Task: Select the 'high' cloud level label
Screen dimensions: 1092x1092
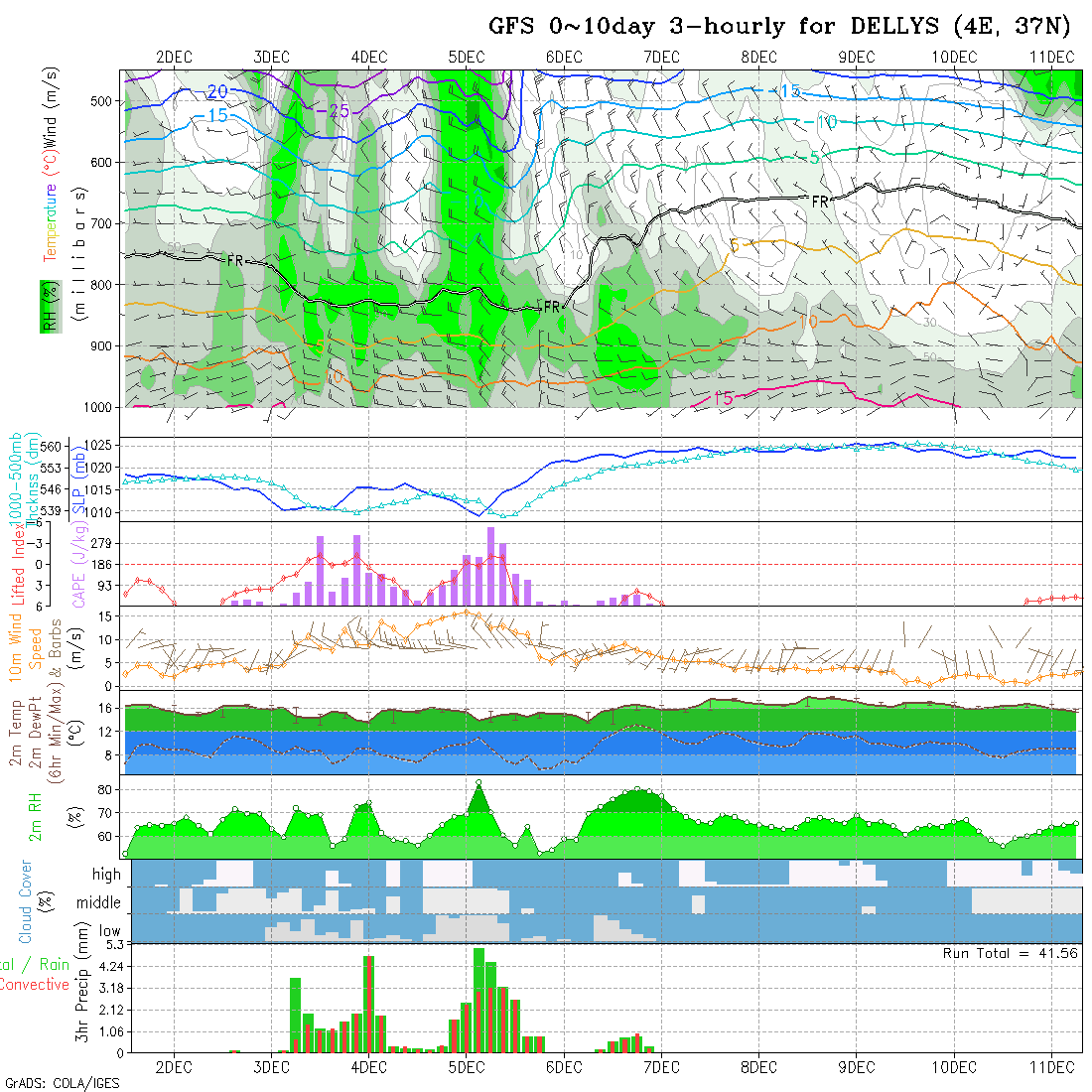Action: (x=106, y=875)
